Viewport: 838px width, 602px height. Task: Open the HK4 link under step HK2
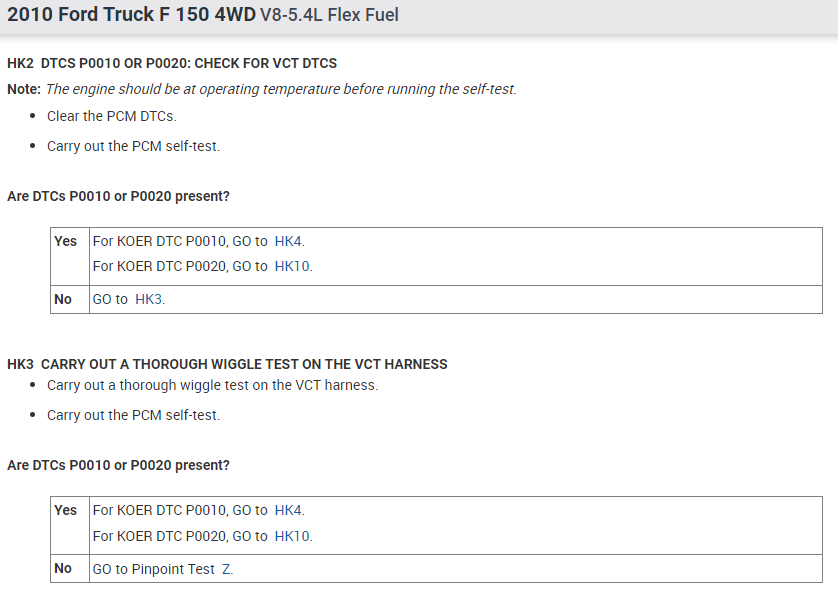pyautogui.click(x=288, y=241)
